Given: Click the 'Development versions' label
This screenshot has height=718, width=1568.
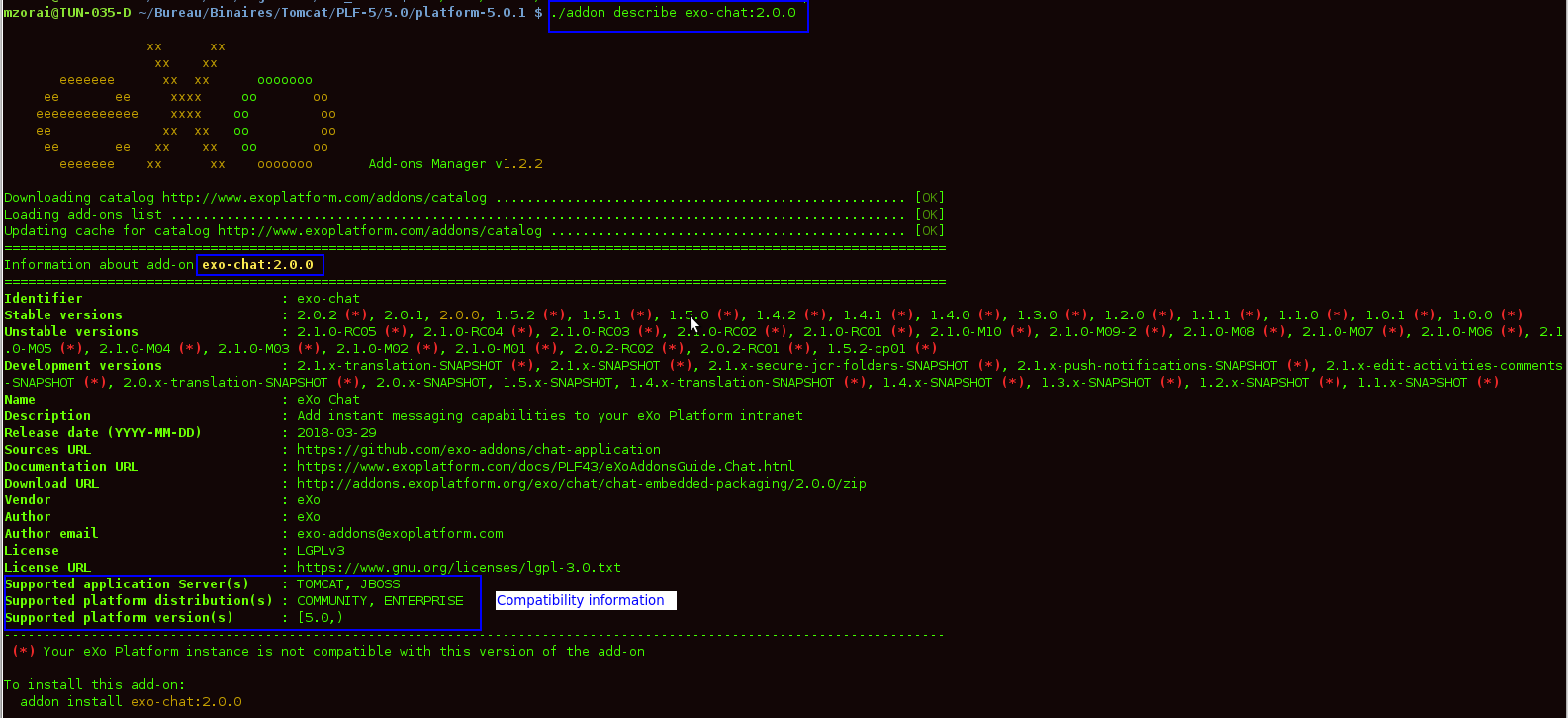Looking at the screenshot, I should point(83,365).
